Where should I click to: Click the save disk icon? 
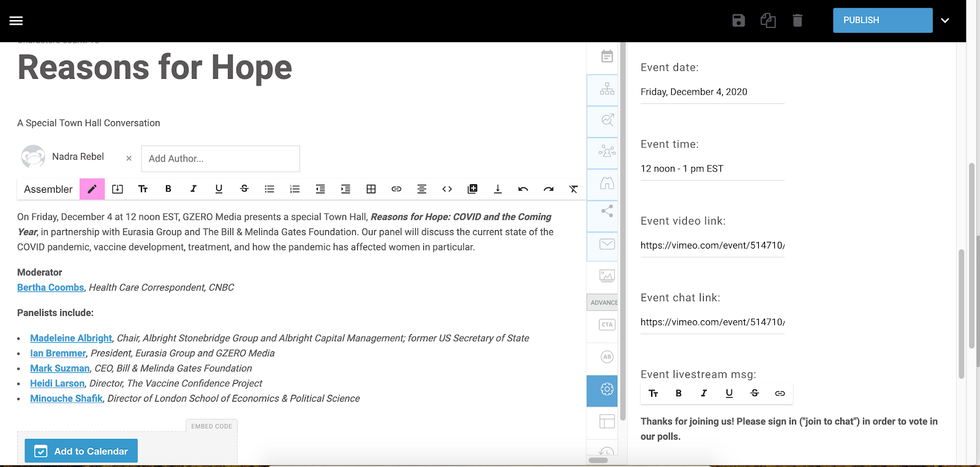738,20
